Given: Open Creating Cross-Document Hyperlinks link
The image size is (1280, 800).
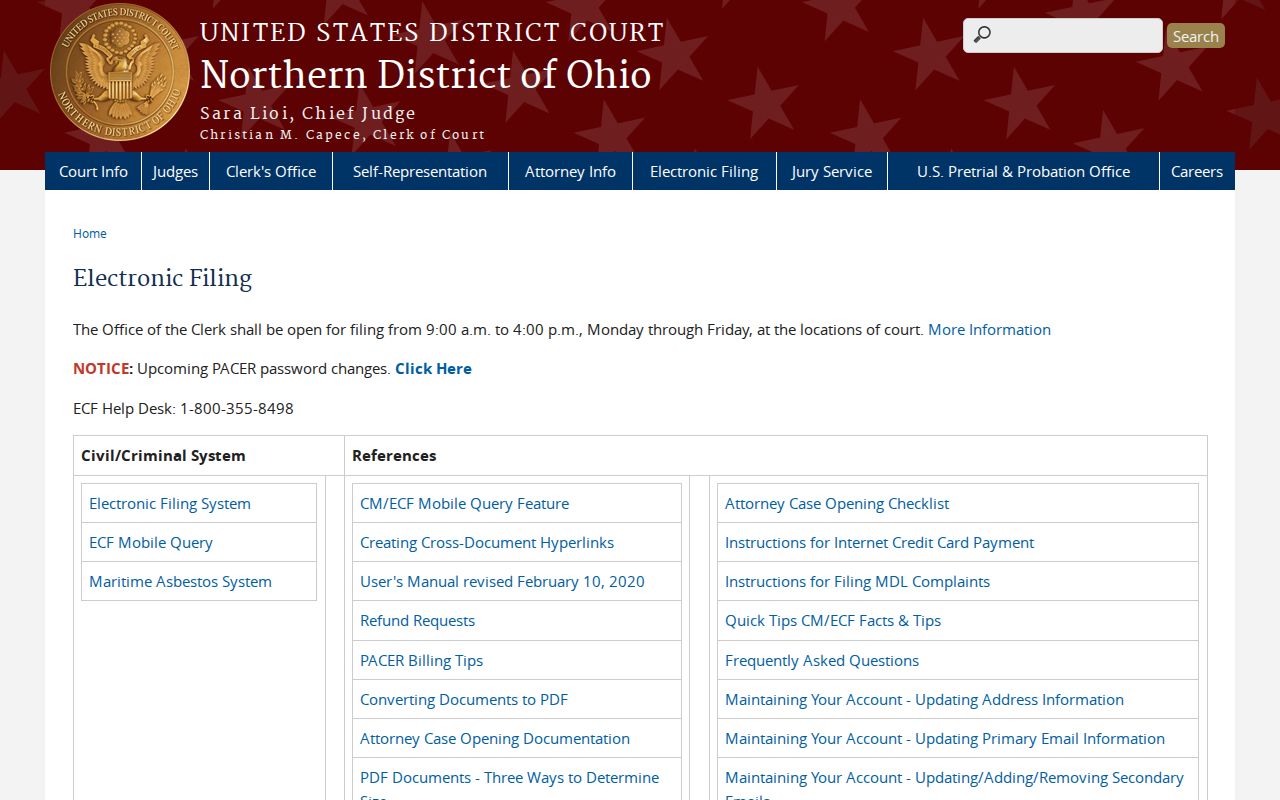Looking at the screenshot, I should coord(487,542).
